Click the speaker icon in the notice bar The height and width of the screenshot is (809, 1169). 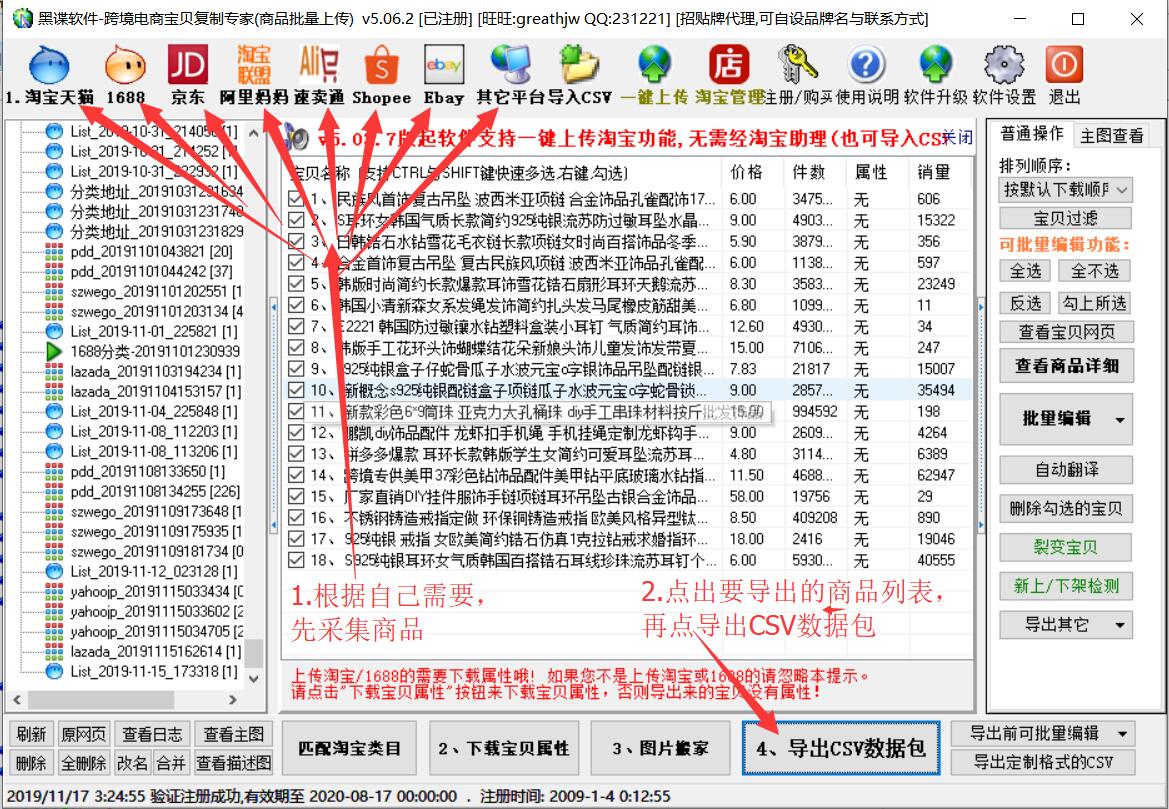pos(297,138)
